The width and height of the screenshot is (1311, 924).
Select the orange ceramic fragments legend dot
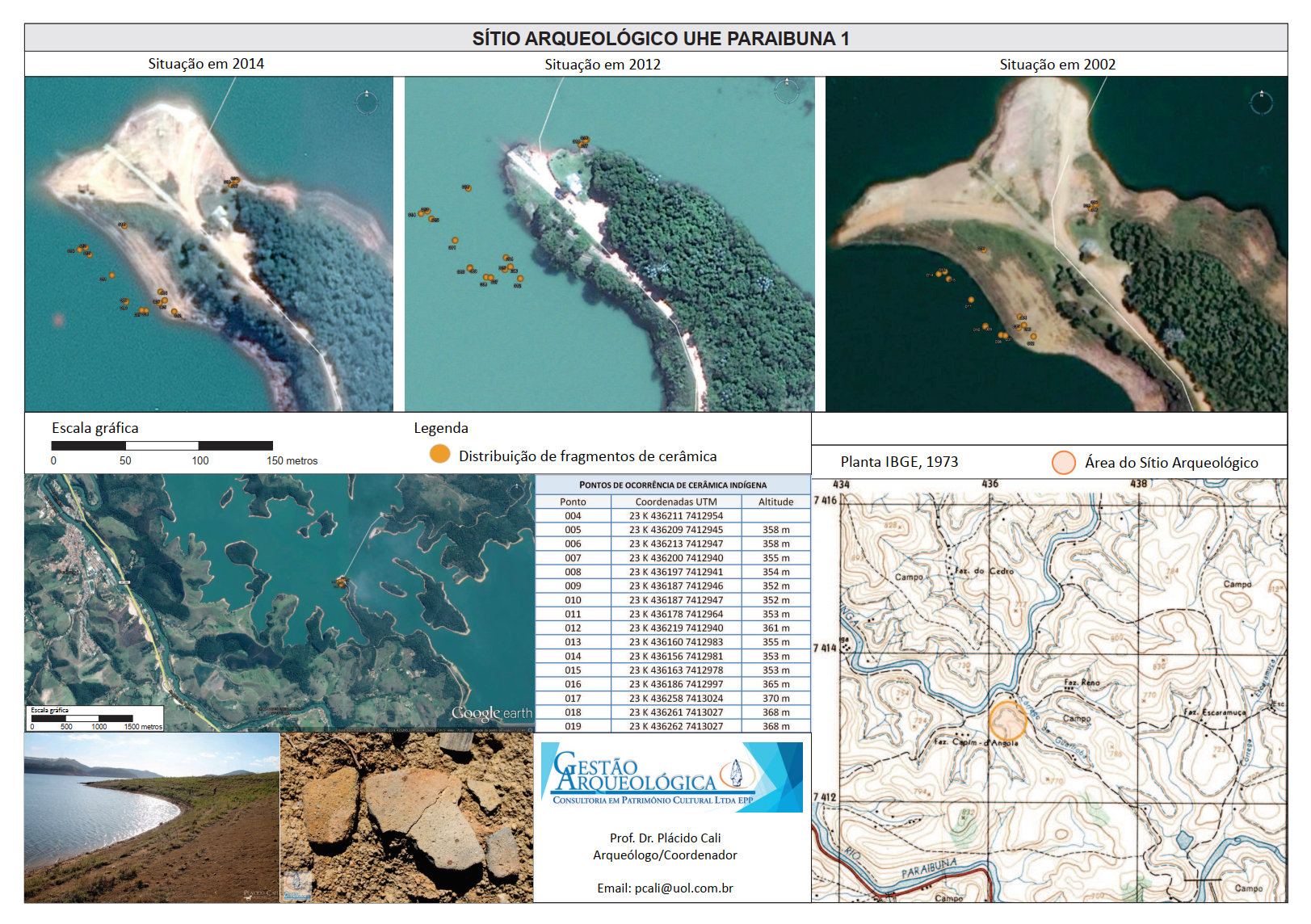point(439,454)
